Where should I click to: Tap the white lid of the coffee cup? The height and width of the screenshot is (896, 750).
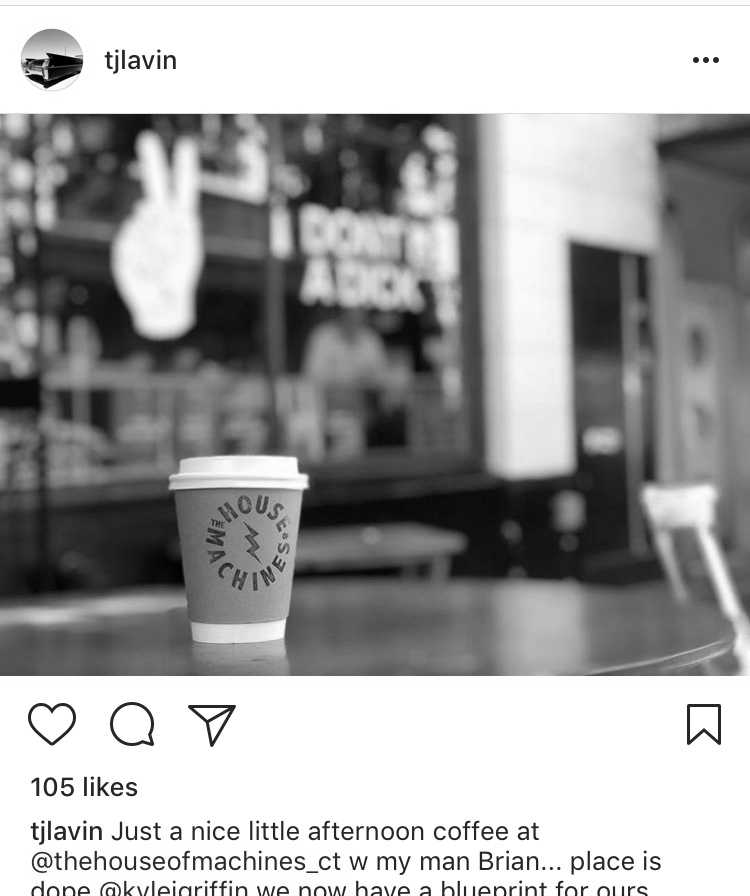(x=238, y=473)
